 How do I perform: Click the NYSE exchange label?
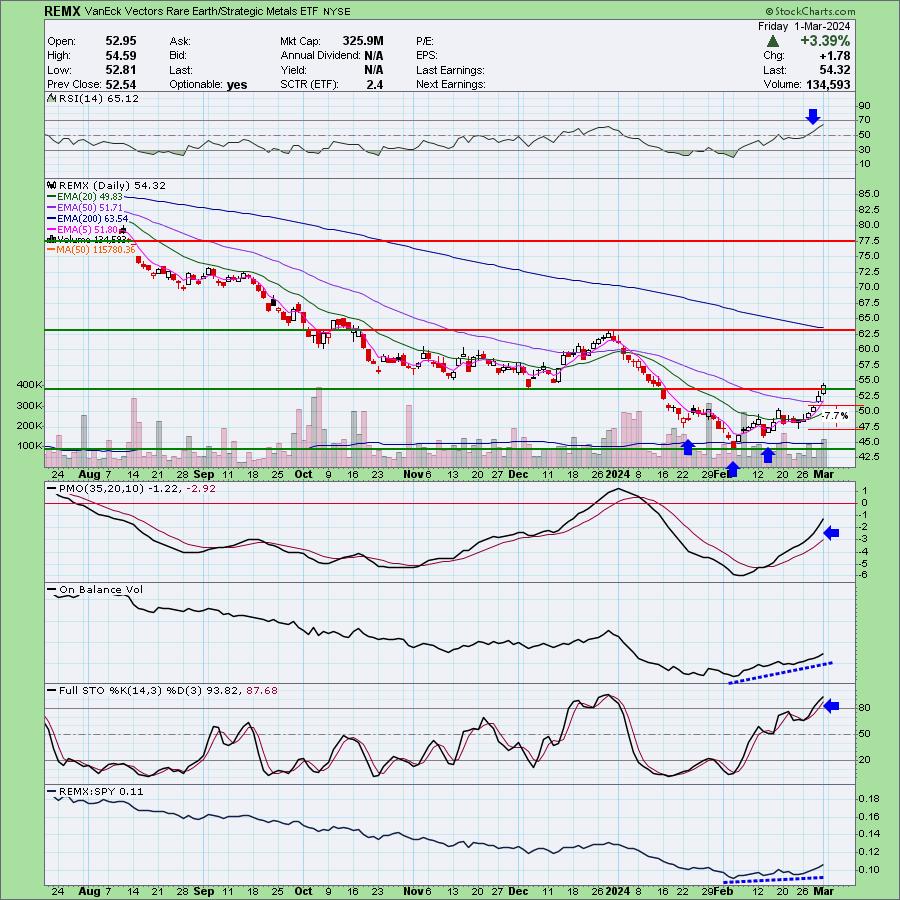(x=337, y=11)
